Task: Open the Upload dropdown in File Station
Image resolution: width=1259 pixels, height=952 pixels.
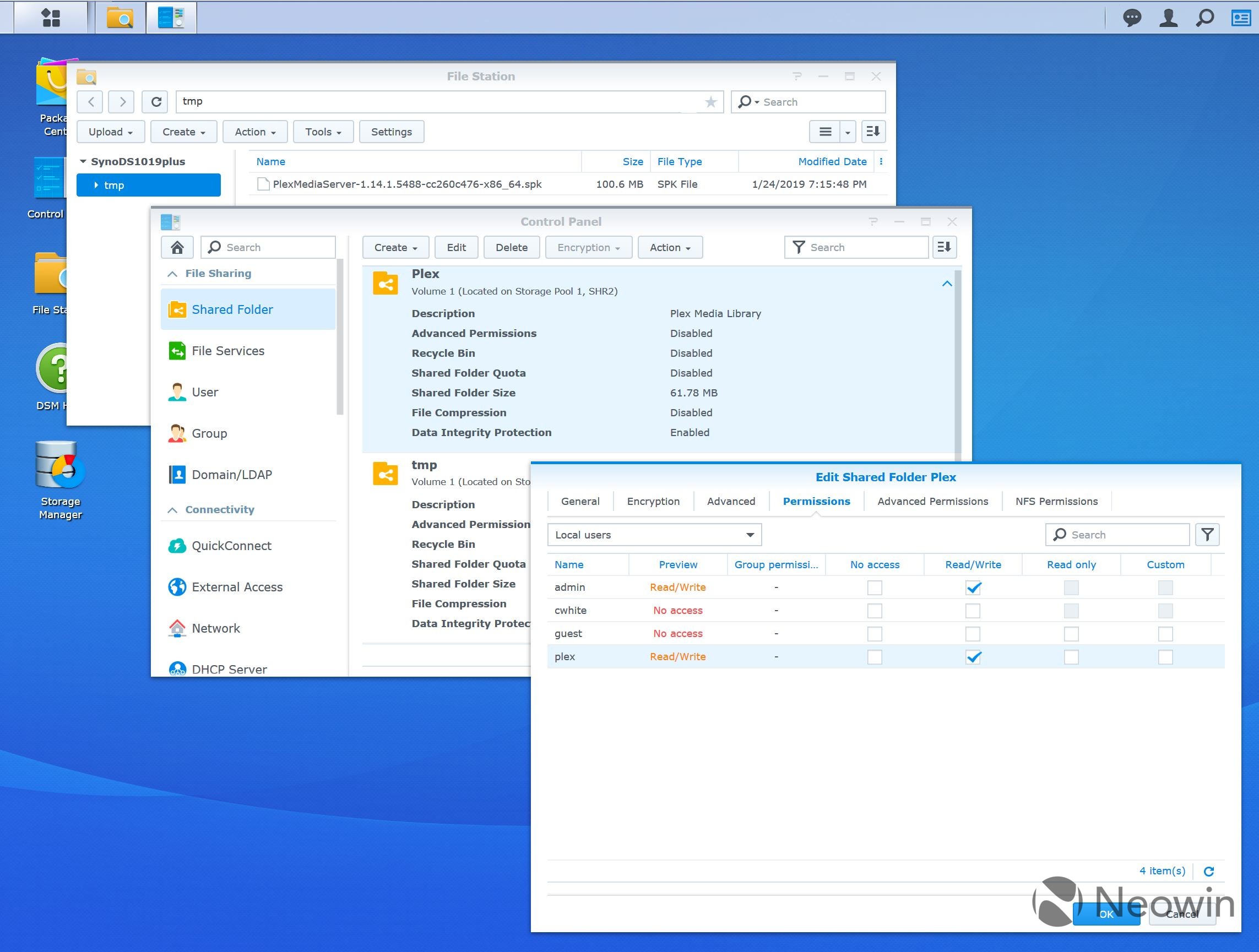Action: pyautogui.click(x=110, y=132)
